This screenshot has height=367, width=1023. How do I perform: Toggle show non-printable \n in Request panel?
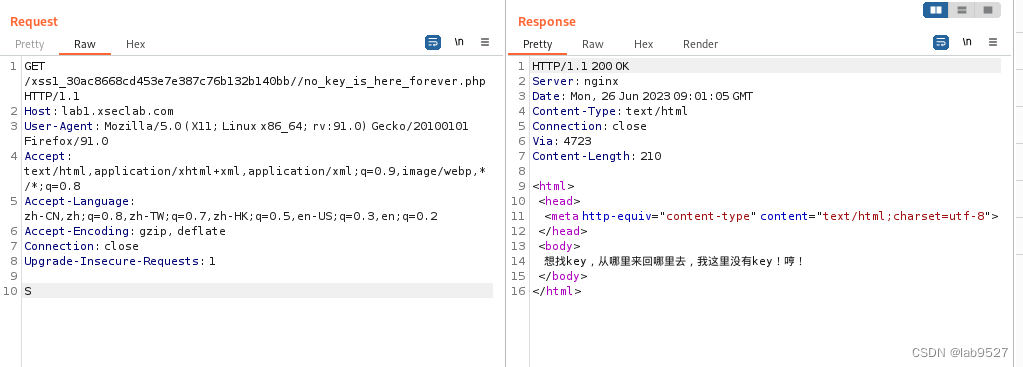tap(459, 42)
